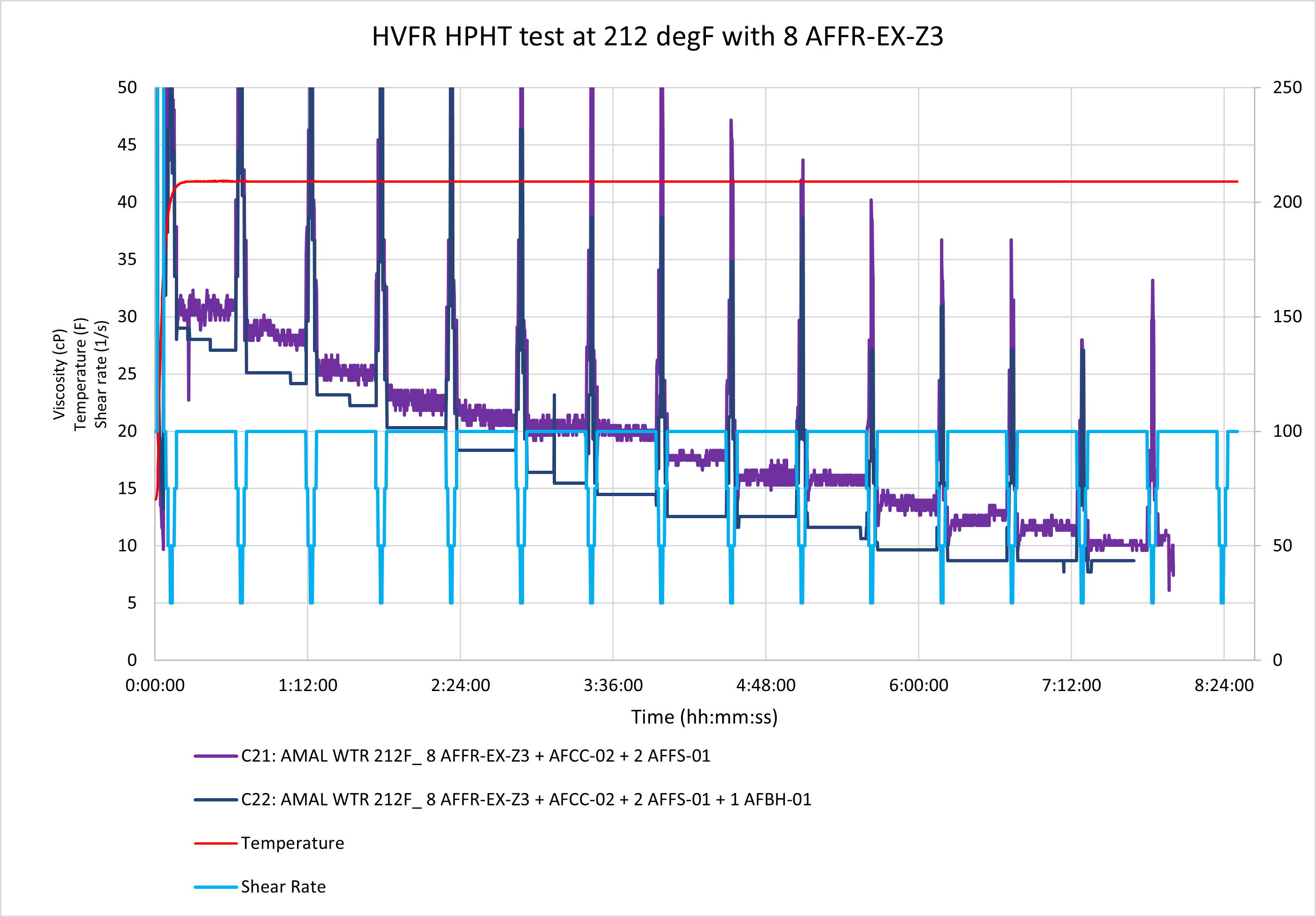Select the "Shear rate (1/s)" axis title
This screenshot has width=1316, height=917.
(101, 374)
